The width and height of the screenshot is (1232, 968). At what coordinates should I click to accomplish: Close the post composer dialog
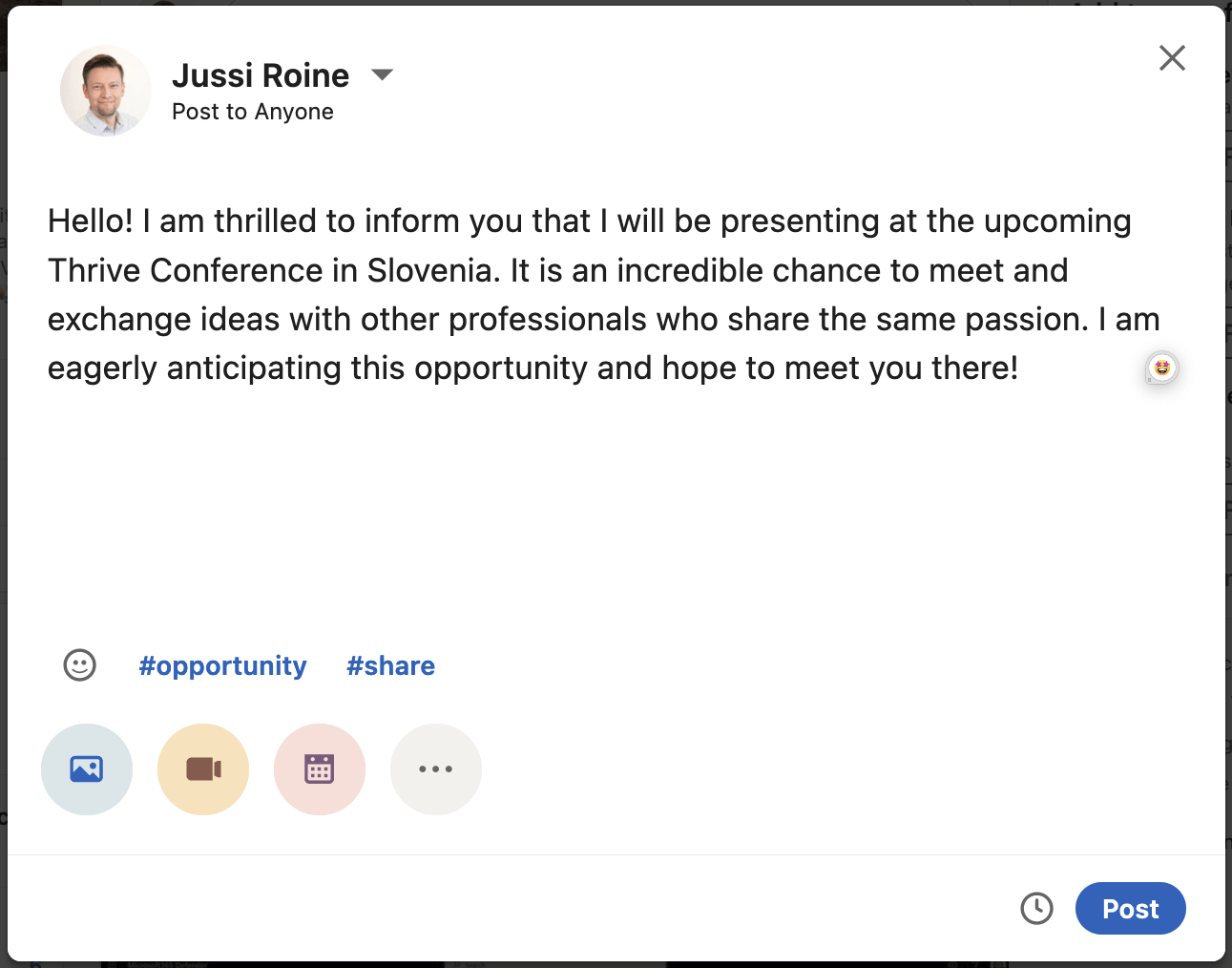(1172, 58)
